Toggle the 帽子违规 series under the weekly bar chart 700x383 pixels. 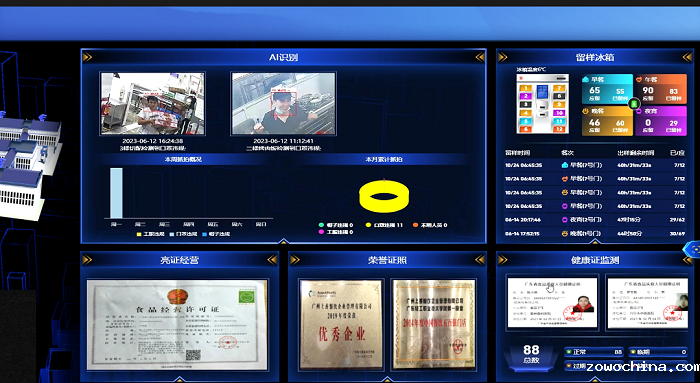click(216, 234)
